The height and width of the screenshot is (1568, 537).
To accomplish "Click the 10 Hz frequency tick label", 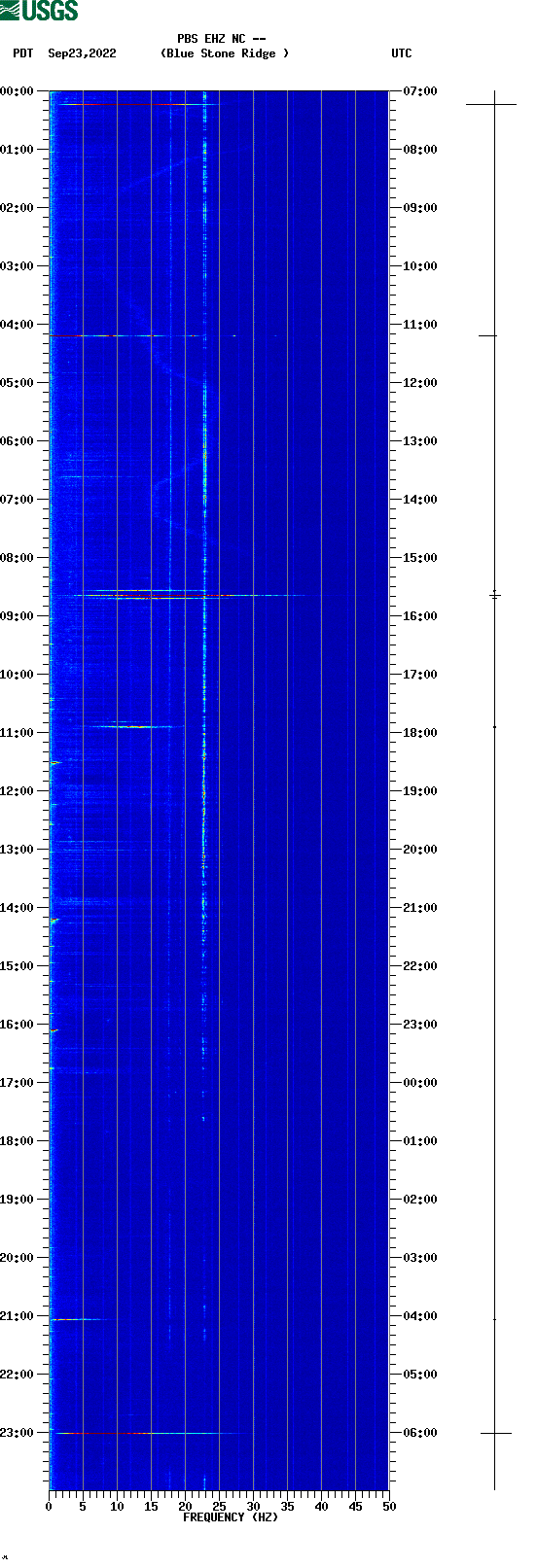I will [x=117, y=1507].
